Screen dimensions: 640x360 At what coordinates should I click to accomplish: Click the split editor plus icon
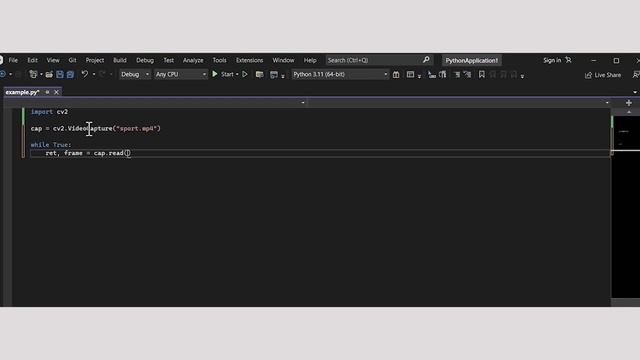[x=629, y=103]
